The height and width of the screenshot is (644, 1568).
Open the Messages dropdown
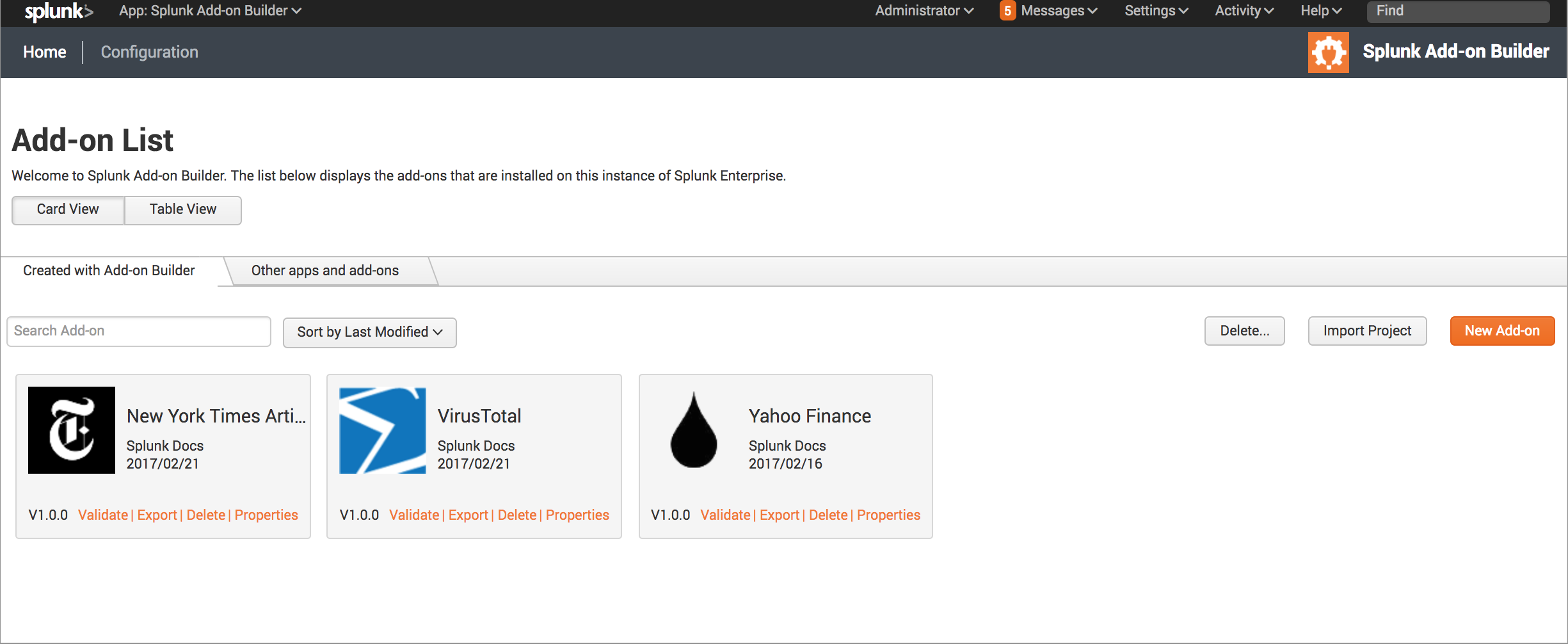(1059, 11)
